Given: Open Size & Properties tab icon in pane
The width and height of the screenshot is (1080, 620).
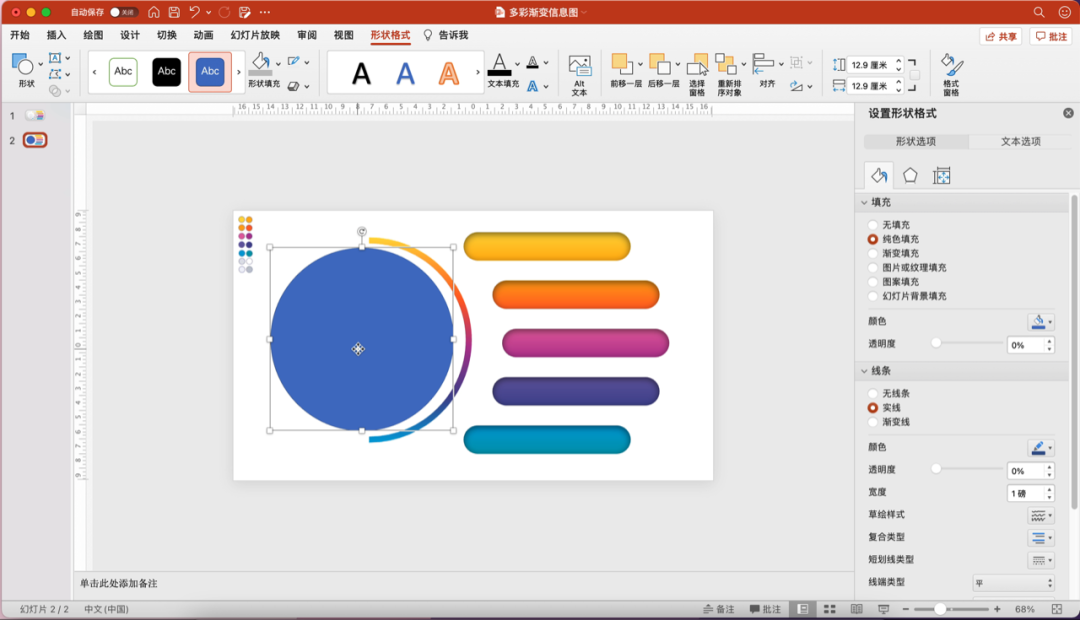Looking at the screenshot, I should [x=941, y=176].
